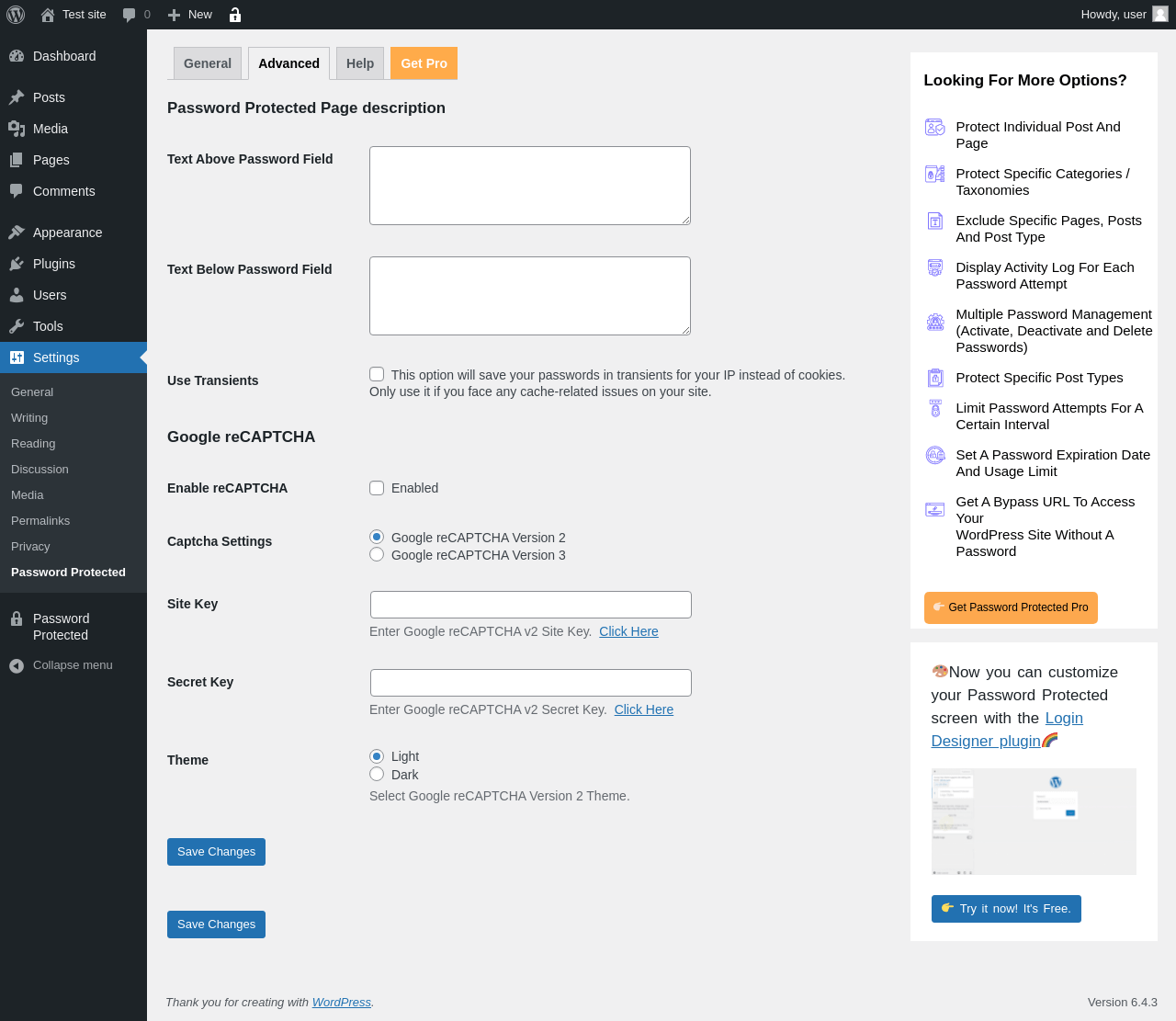1176x1021 pixels.
Task: Open Permalinks settings submenu item
Action: pyautogui.click(x=40, y=521)
